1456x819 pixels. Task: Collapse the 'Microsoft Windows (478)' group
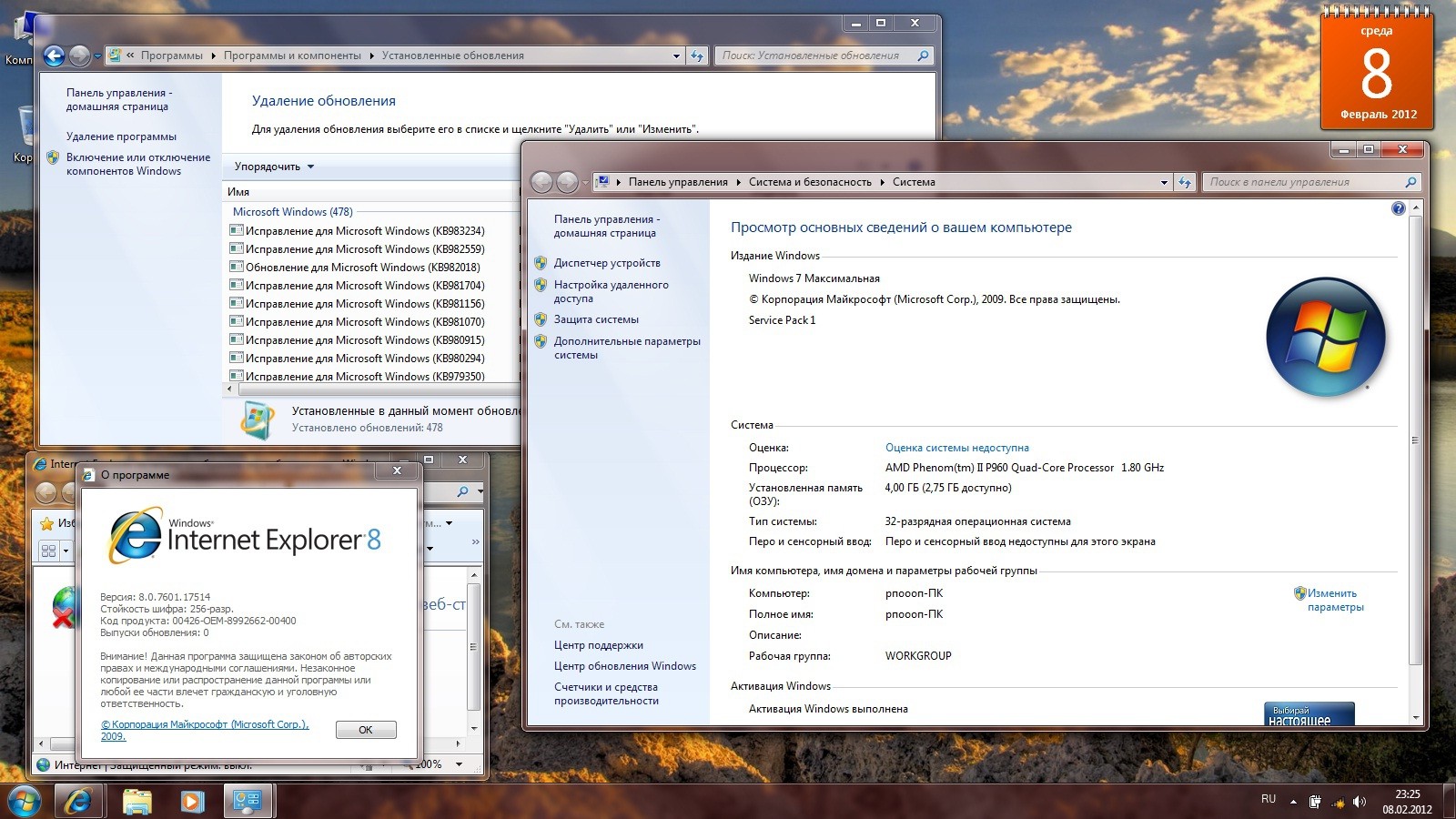tap(292, 212)
